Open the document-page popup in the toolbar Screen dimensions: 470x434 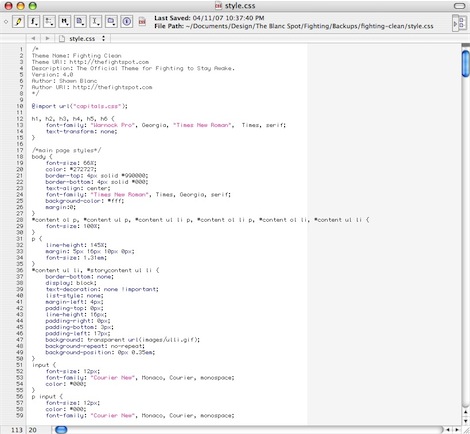[80, 22]
